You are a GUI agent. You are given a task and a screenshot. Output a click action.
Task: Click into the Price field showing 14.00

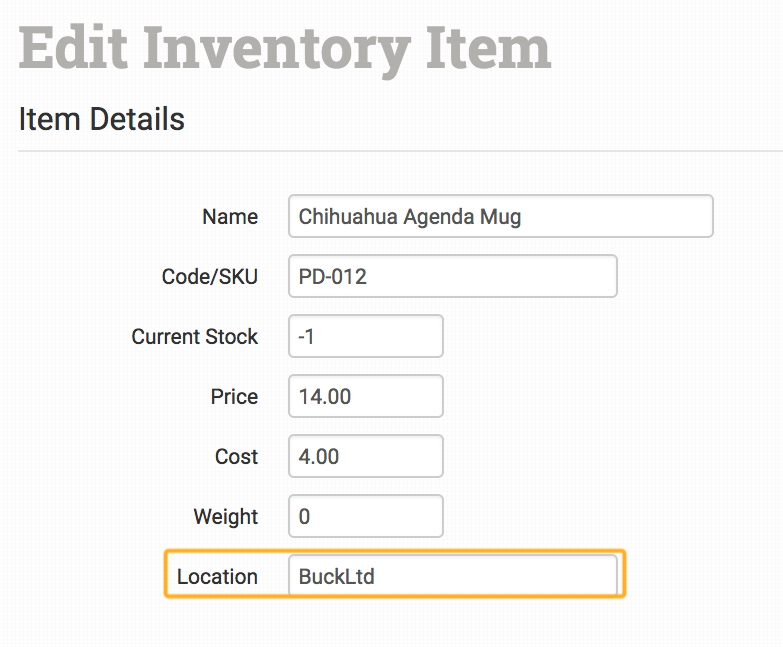[365, 396]
